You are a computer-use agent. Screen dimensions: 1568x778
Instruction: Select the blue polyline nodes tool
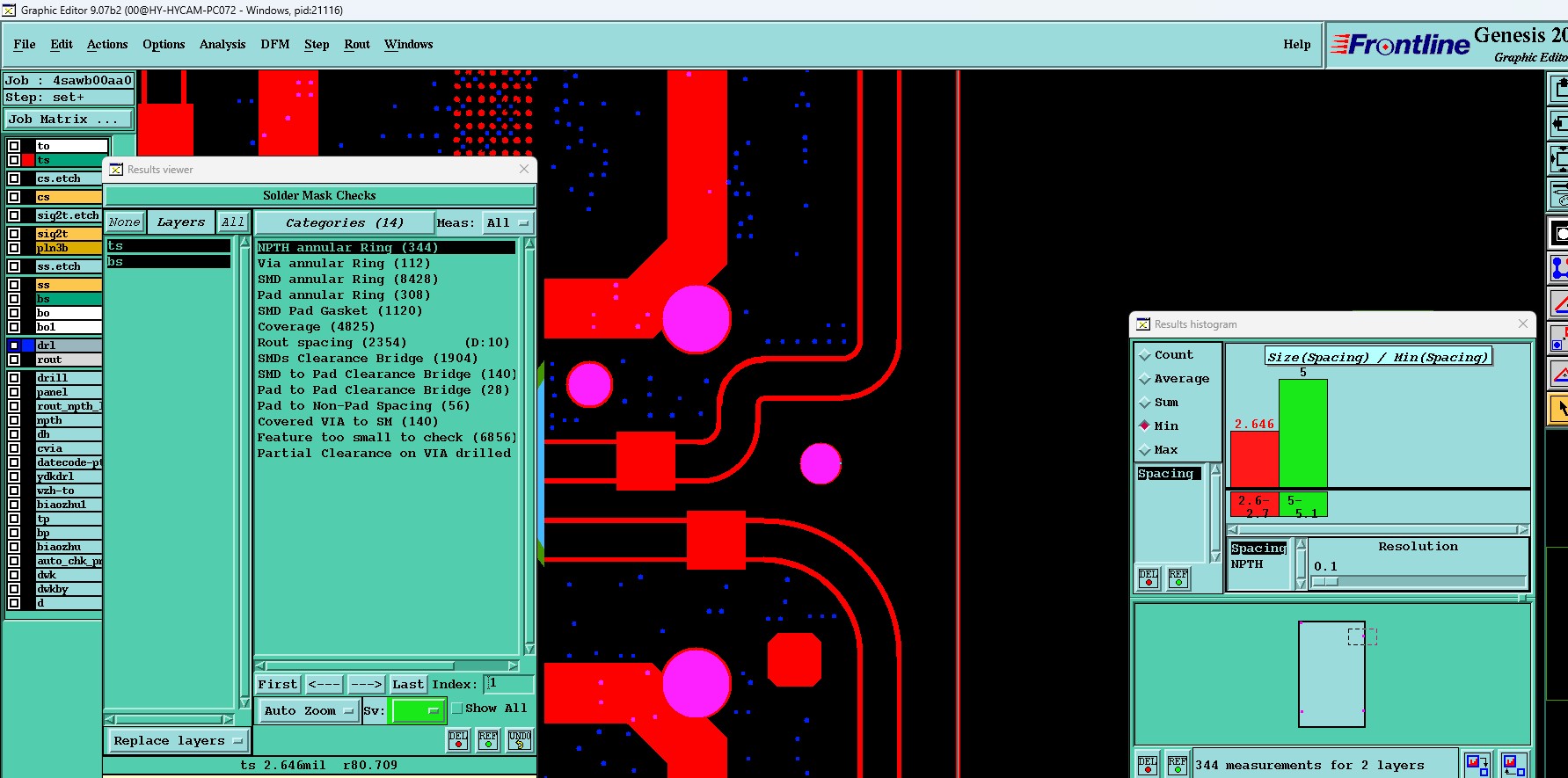pyautogui.click(x=1559, y=267)
